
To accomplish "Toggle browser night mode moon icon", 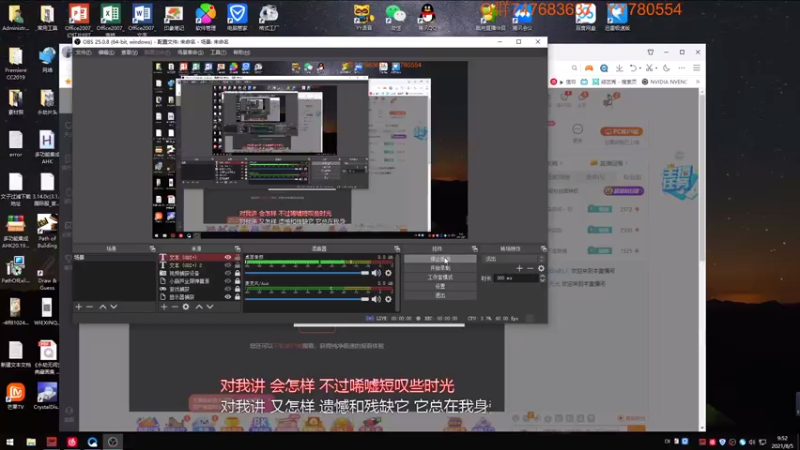I will tap(666, 68).
